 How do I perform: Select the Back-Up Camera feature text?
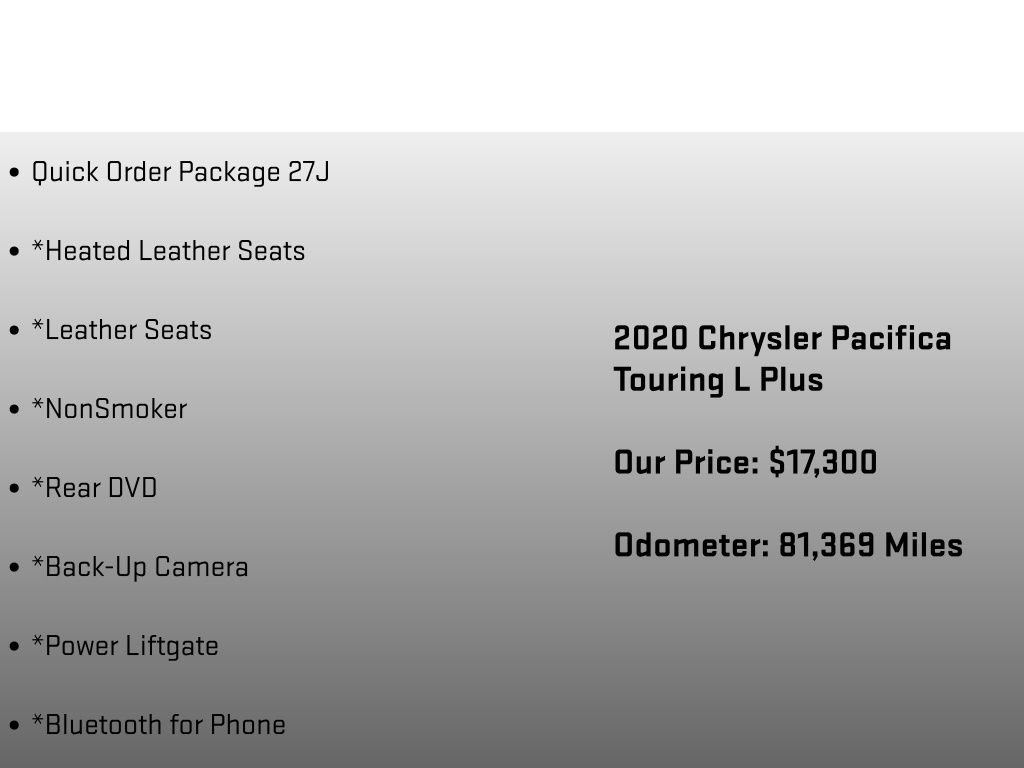[140, 568]
